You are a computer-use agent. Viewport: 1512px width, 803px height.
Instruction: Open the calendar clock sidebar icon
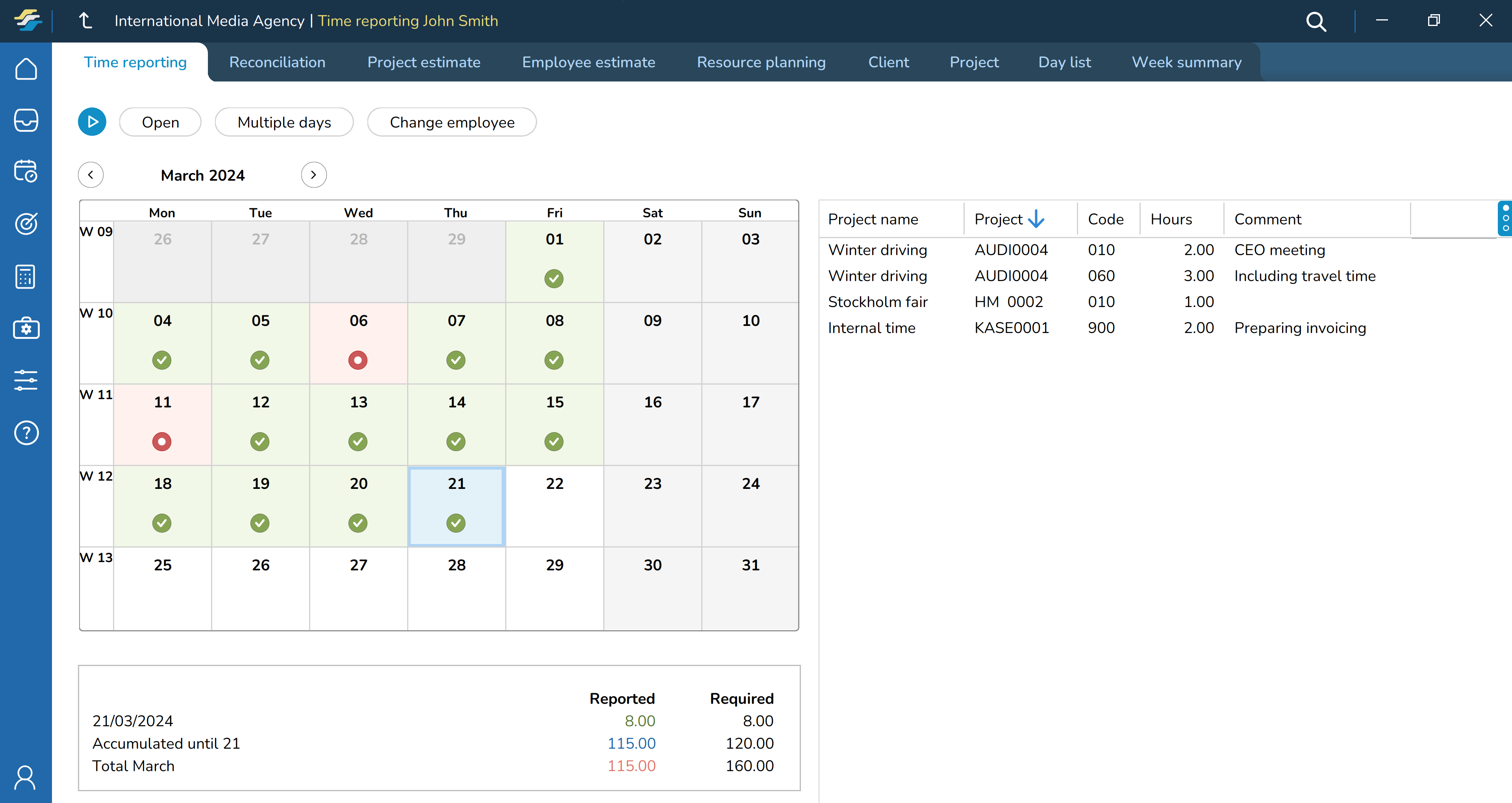coord(26,171)
